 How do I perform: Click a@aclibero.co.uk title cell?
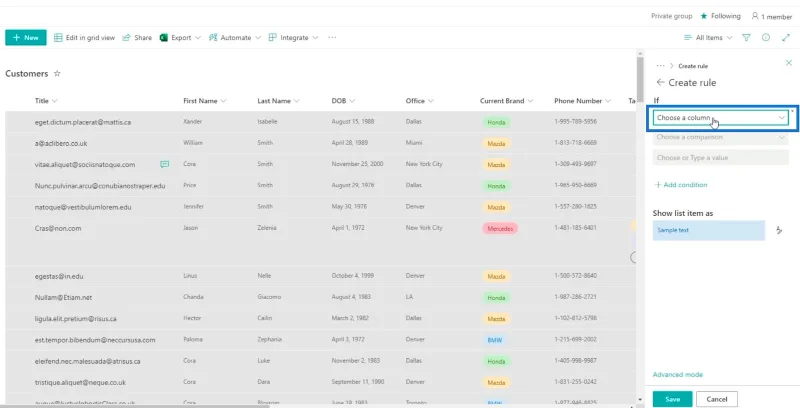tap(61, 143)
